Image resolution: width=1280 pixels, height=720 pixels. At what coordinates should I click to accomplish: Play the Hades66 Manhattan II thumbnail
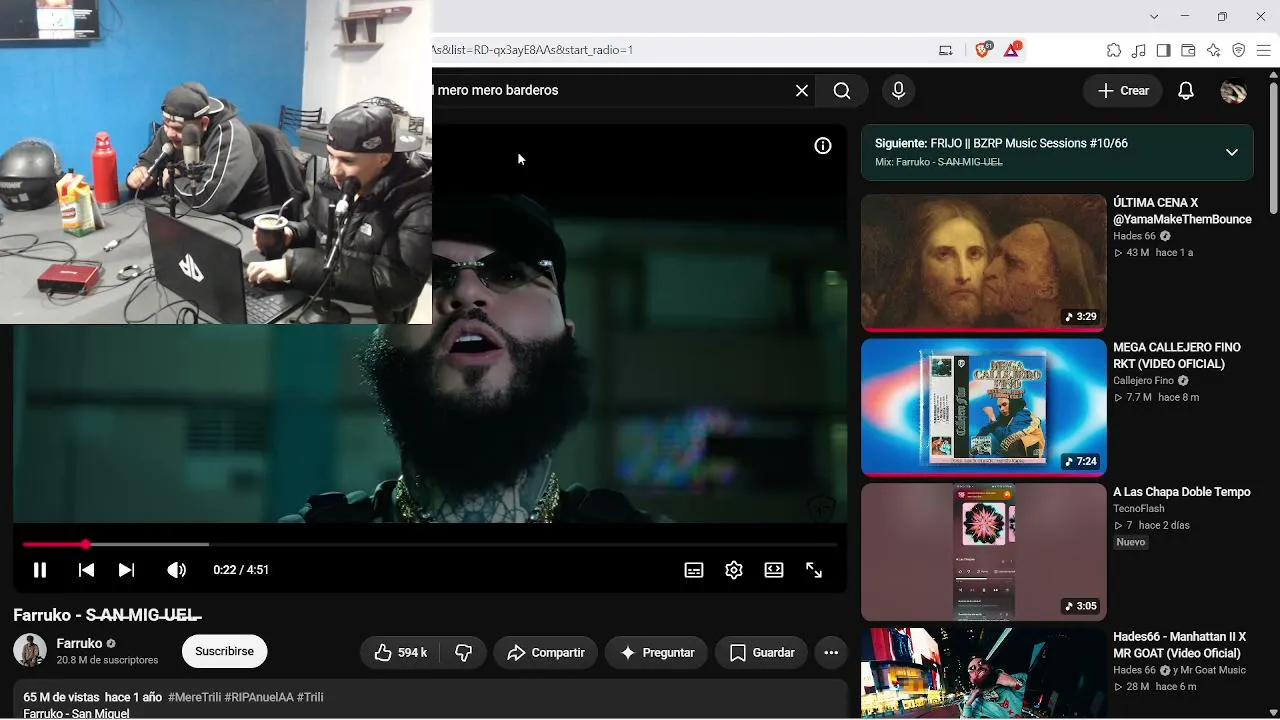click(x=984, y=674)
